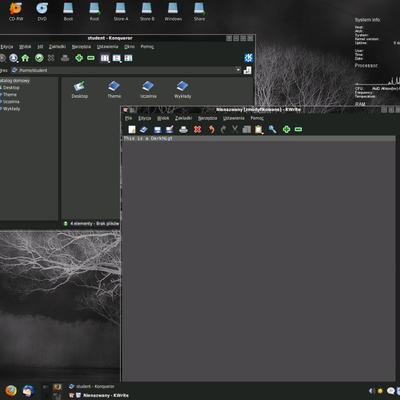The image size is (400, 400).
Task: Select the Tree view mode in Konqueror toolbar
Action: [117, 58]
